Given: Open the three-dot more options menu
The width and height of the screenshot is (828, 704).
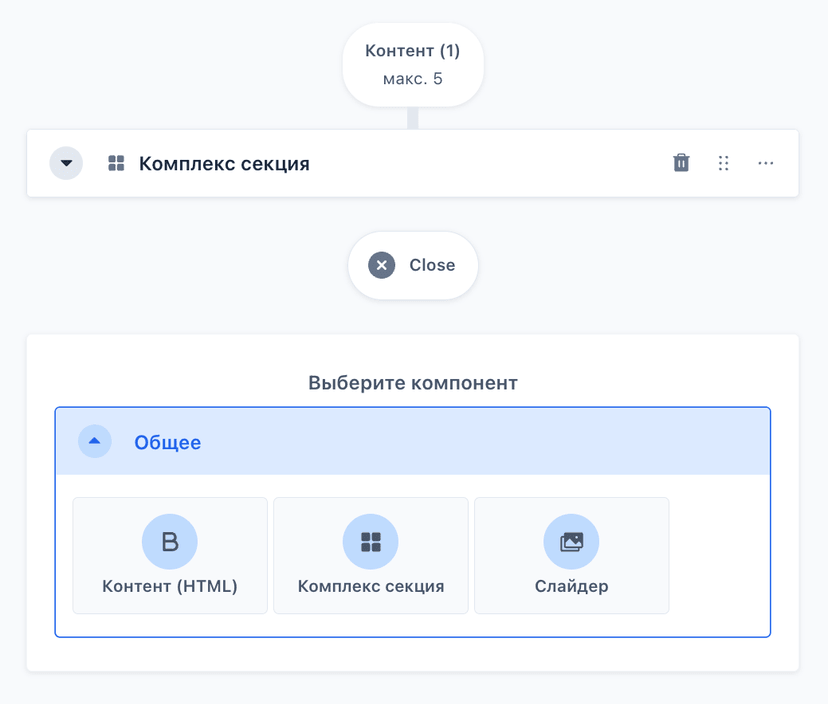Looking at the screenshot, I should point(765,163).
